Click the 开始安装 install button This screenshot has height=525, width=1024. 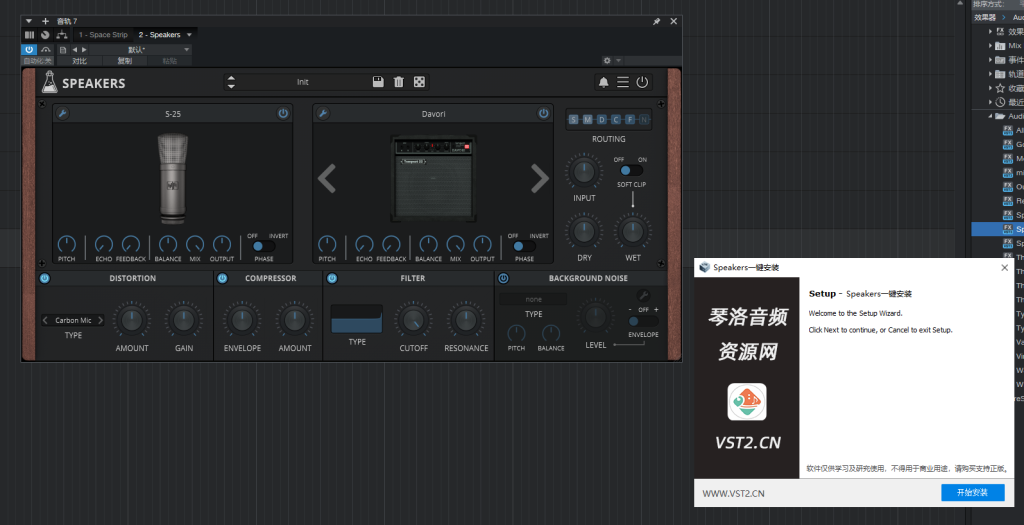click(972, 492)
